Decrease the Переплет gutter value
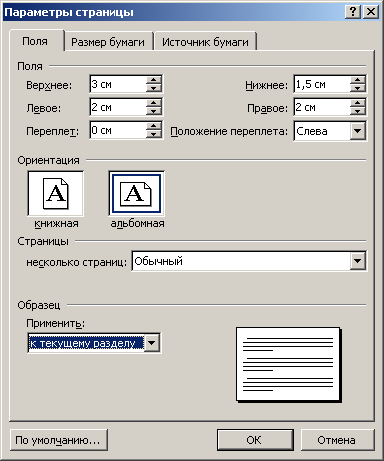The height and width of the screenshot is (461, 384). point(154,134)
